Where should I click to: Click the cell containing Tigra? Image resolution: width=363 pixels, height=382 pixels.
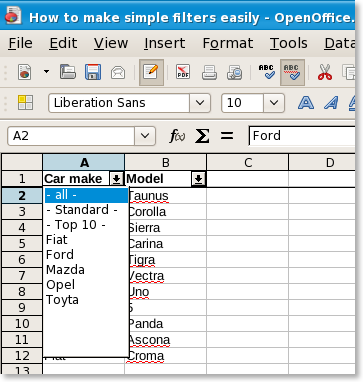coord(167,259)
